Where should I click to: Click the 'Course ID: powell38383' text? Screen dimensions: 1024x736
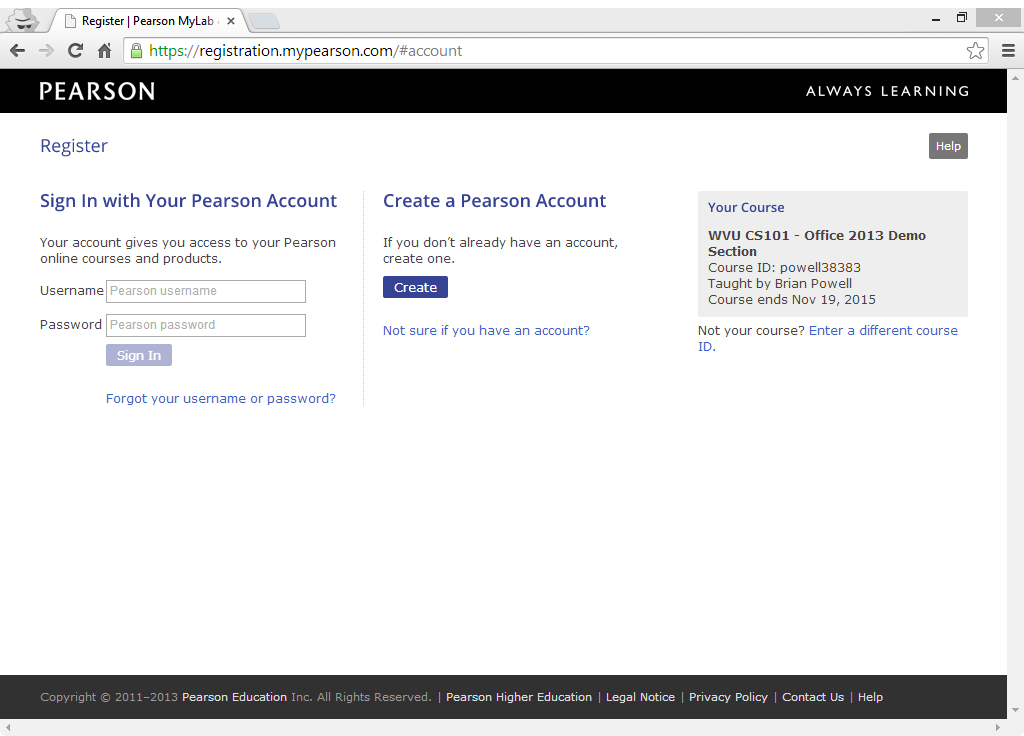point(784,268)
